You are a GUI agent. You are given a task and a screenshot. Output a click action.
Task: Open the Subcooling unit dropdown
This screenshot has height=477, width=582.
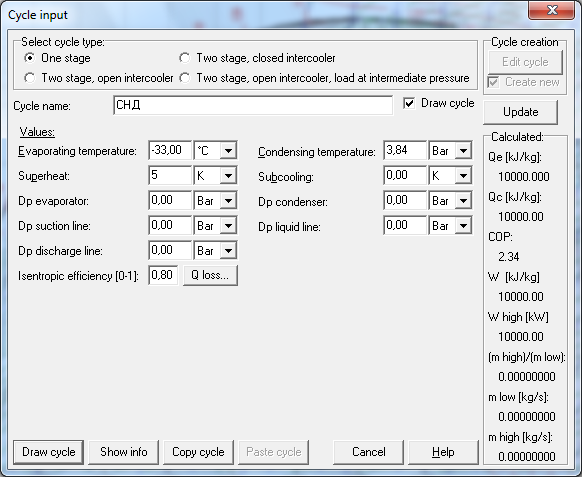click(463, 176)
